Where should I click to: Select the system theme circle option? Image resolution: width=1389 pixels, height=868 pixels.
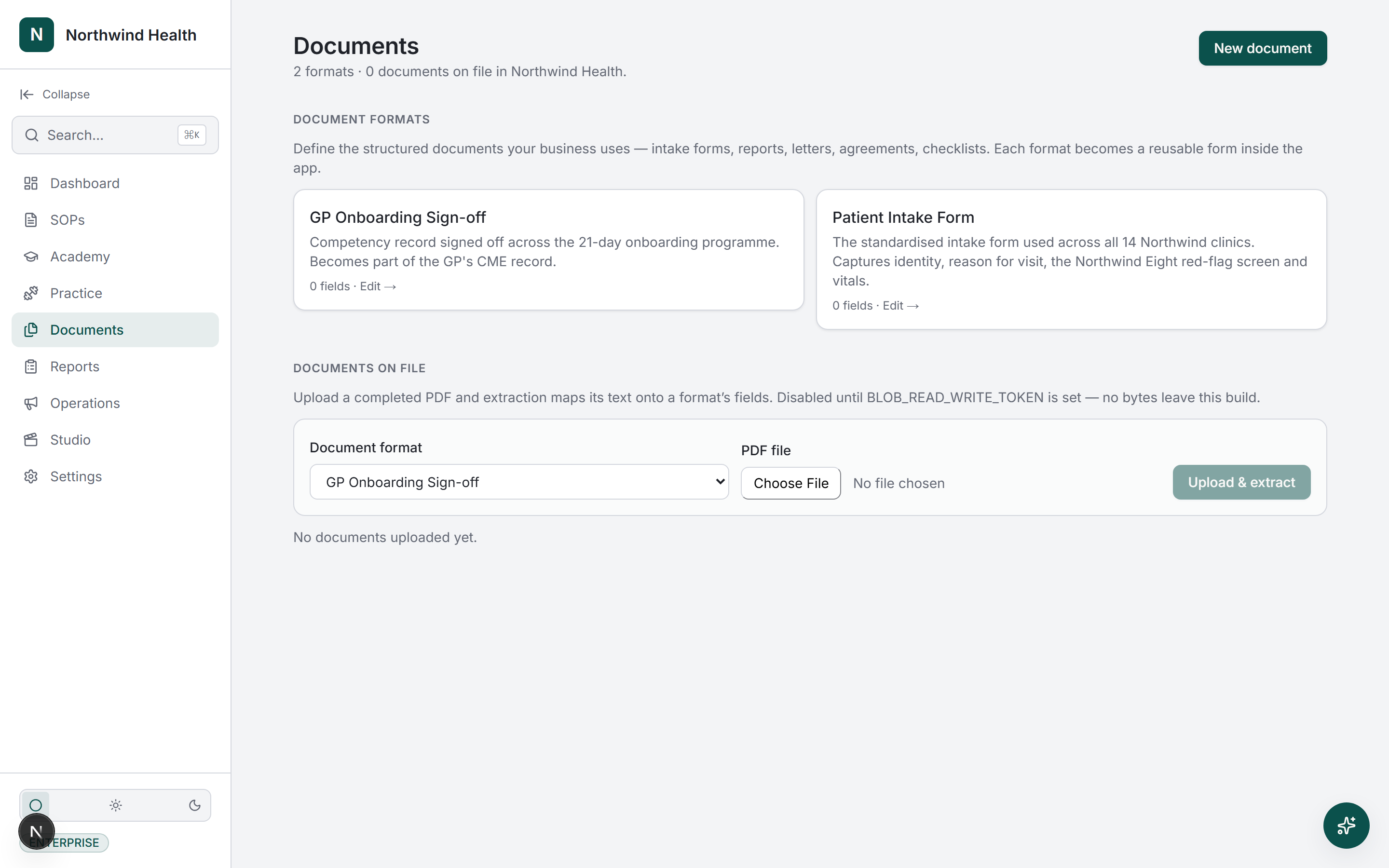tap(36, 805)
